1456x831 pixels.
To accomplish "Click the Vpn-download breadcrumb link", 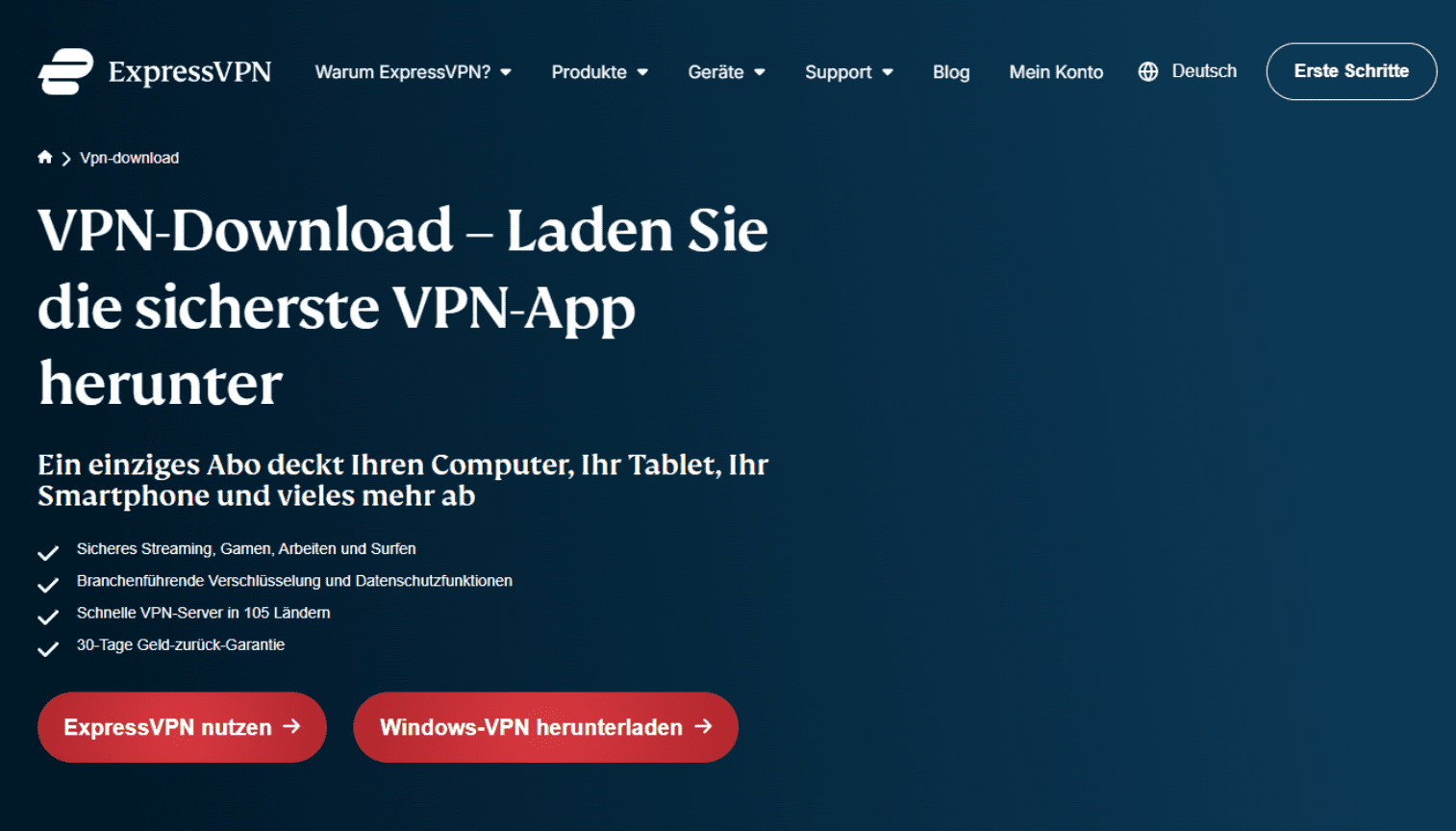I will 129,158.
